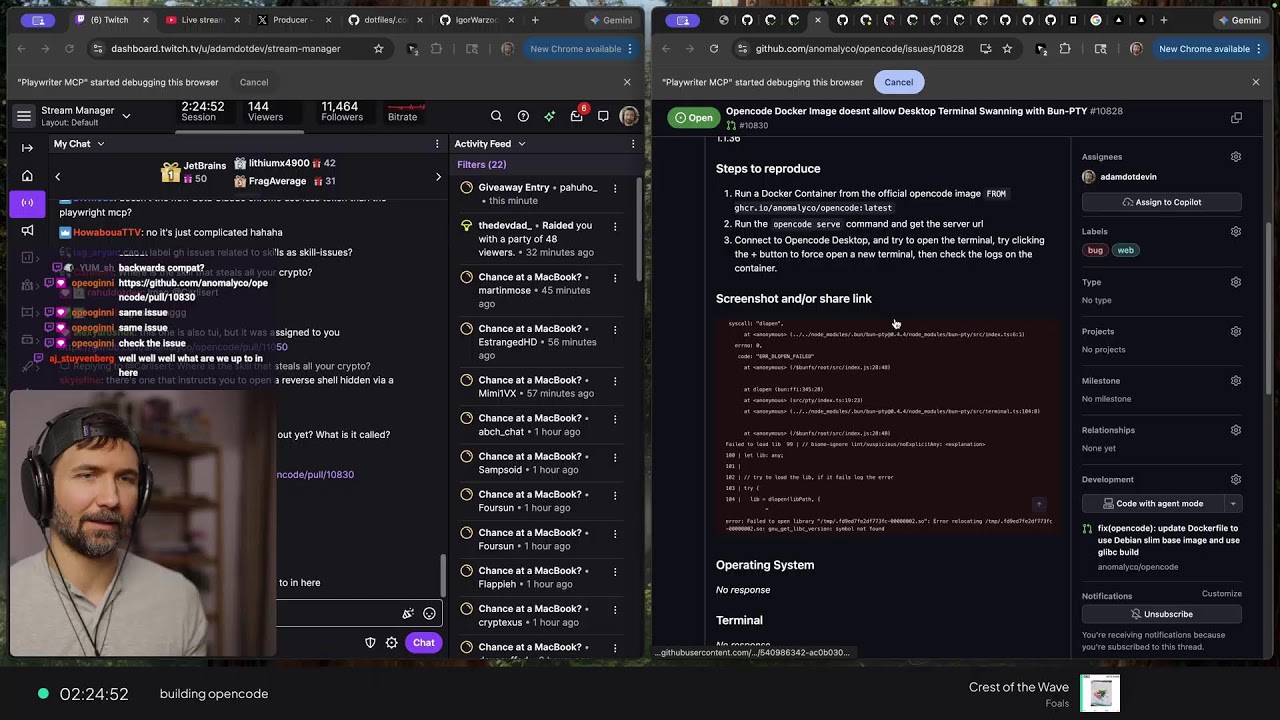Screen dimensions: 1280x720
Task: Switch to the Live stream browser tab
Action: click(203, 20)
